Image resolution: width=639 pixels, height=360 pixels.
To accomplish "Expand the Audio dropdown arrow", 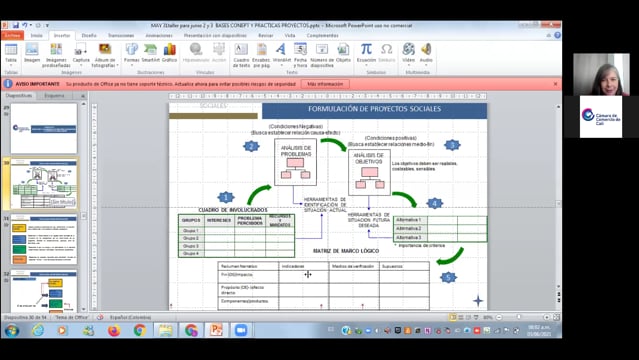I will 426,65.
